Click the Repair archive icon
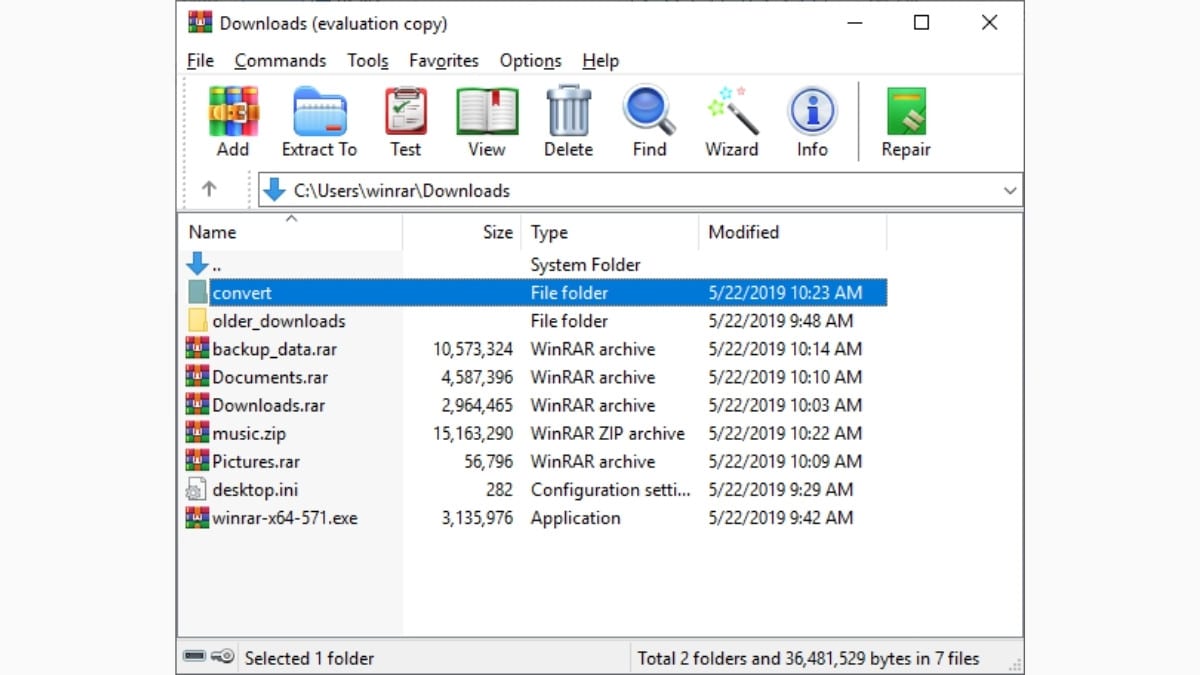 [905, 115]
